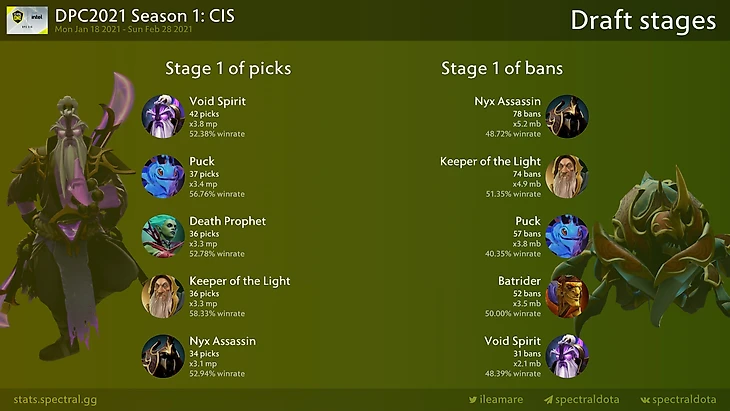Viewport: 730px width, 411px height.
Task: Click Keeper of the Light picks portrait
Action: [x=163, y=296]
